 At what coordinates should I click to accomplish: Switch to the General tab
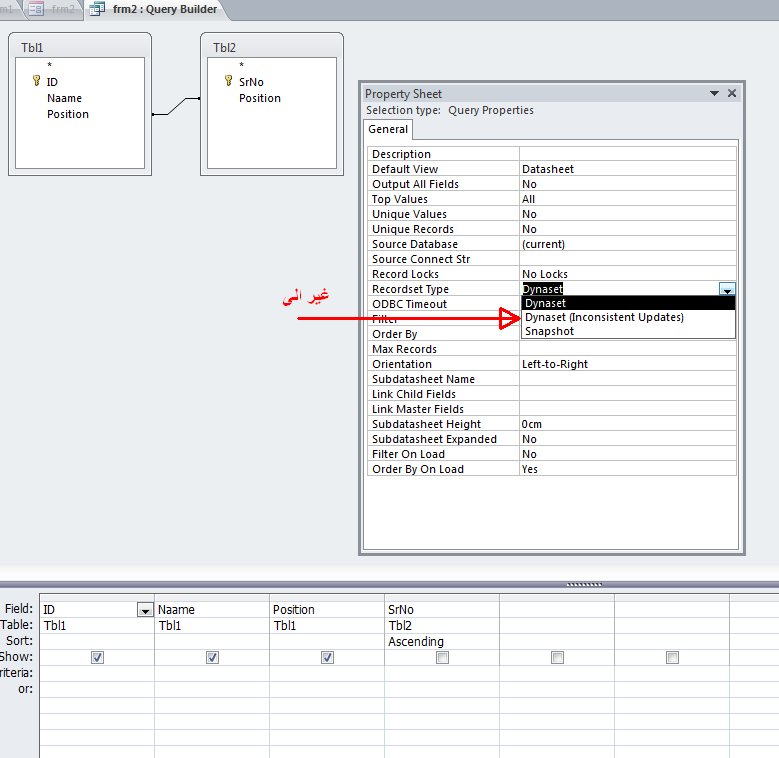point(388,129)
